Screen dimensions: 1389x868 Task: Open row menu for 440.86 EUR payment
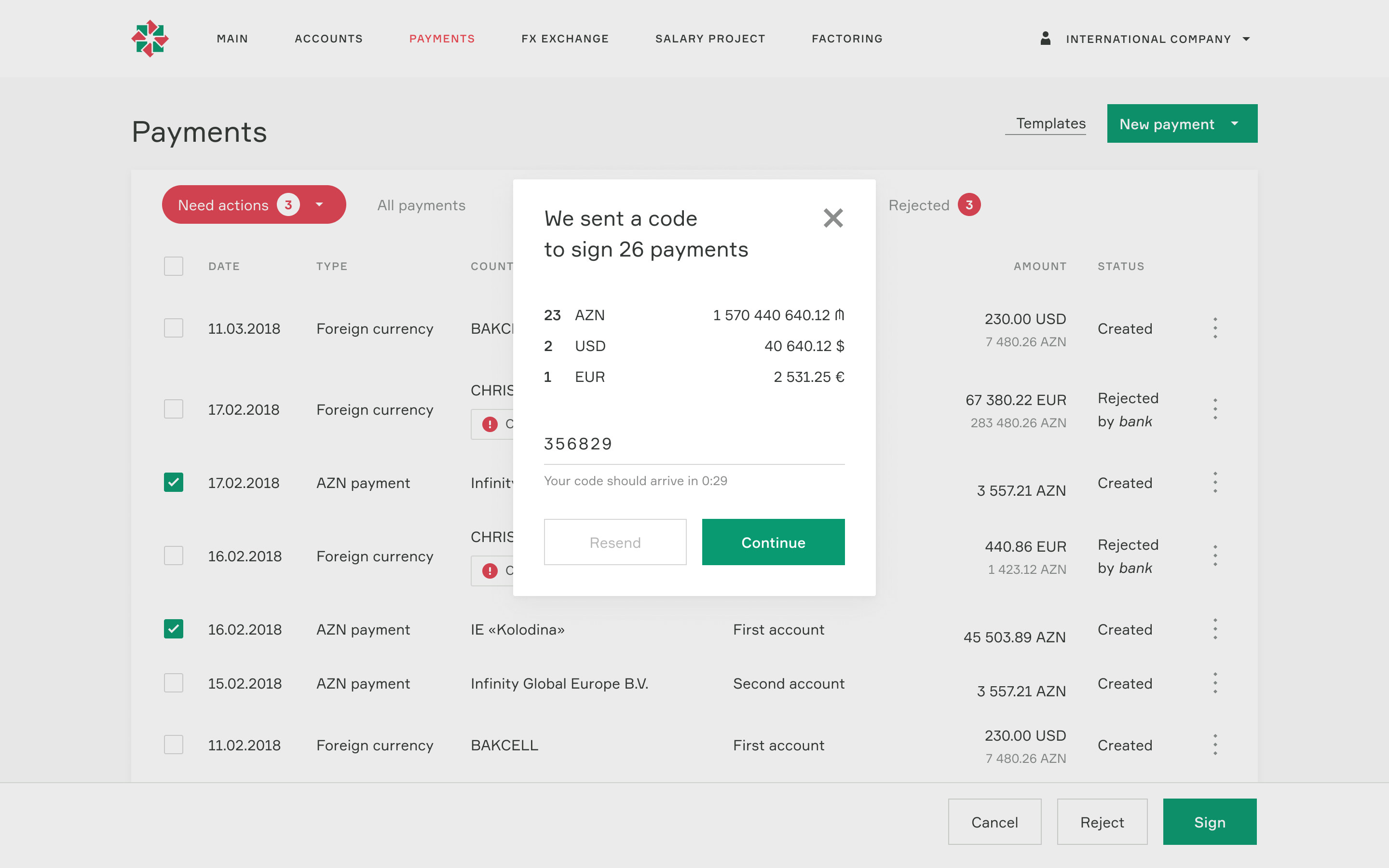pos(1215,555)
